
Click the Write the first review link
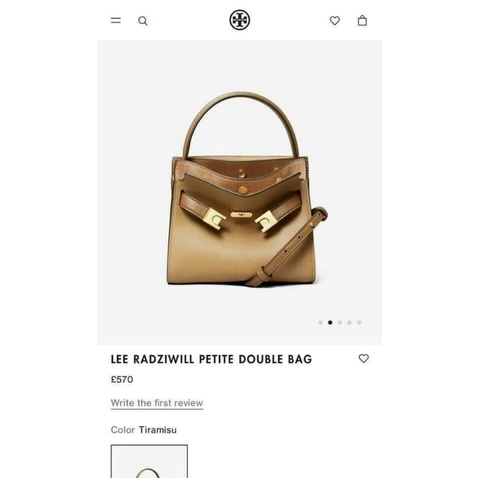pyautogui.click(x=157, y=403)
